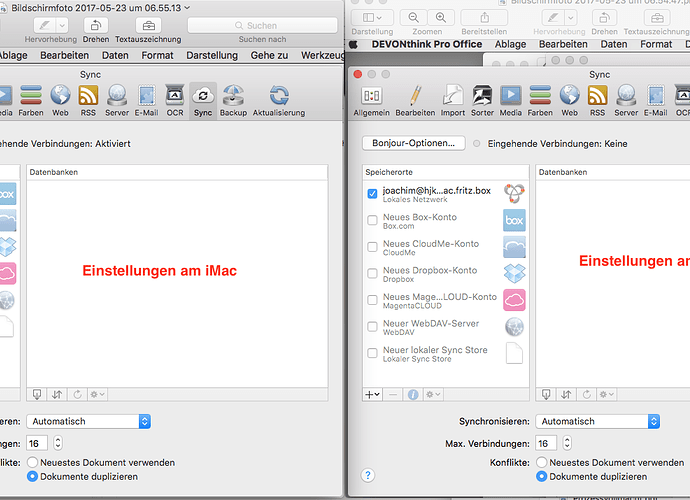
Task: Enable Neuer WebDAV-Server checkbox
Action: pyautogui.click(x=372, y=327)
